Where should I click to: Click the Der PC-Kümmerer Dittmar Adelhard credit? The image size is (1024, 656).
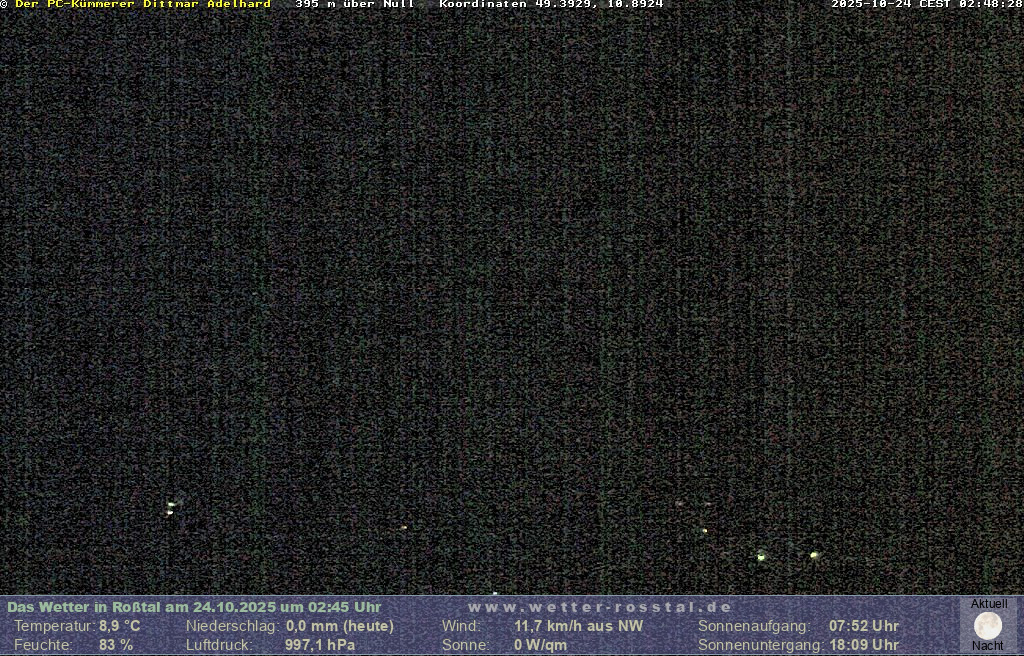142,4
